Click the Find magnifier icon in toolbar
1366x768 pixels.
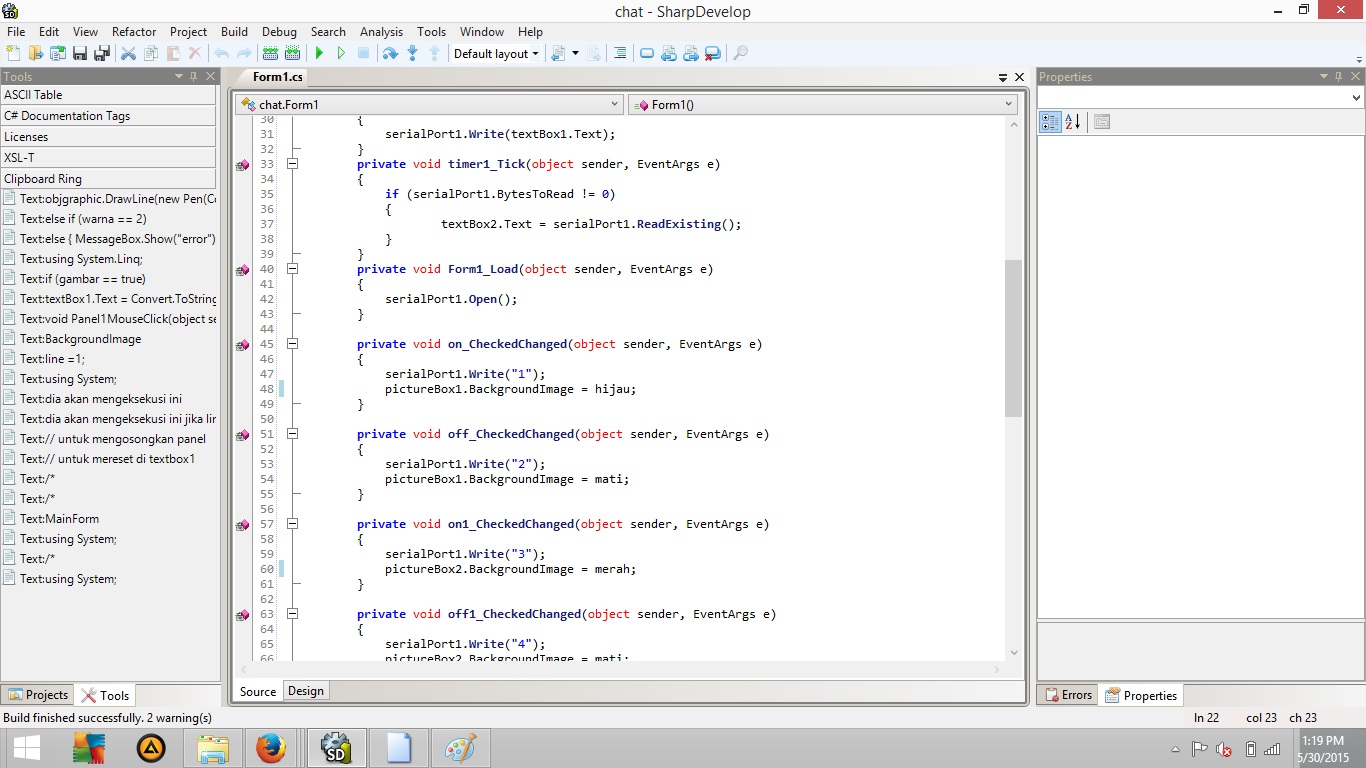point(741,53)
